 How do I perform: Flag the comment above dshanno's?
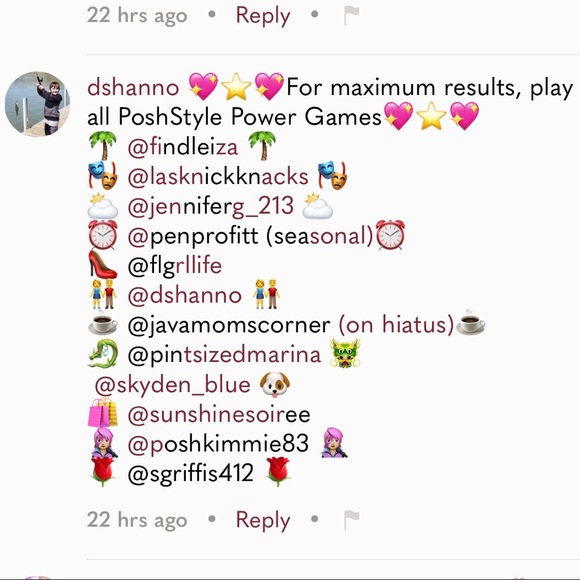(x=351, y=15)
